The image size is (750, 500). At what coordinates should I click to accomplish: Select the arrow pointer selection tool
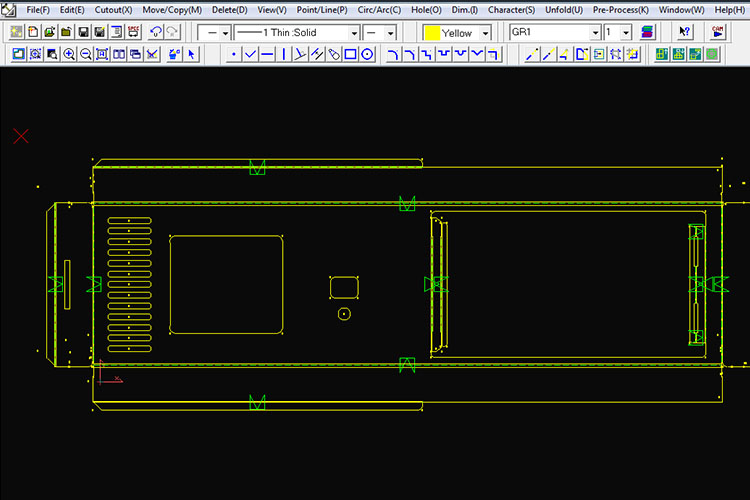click(x=191, y=54)
